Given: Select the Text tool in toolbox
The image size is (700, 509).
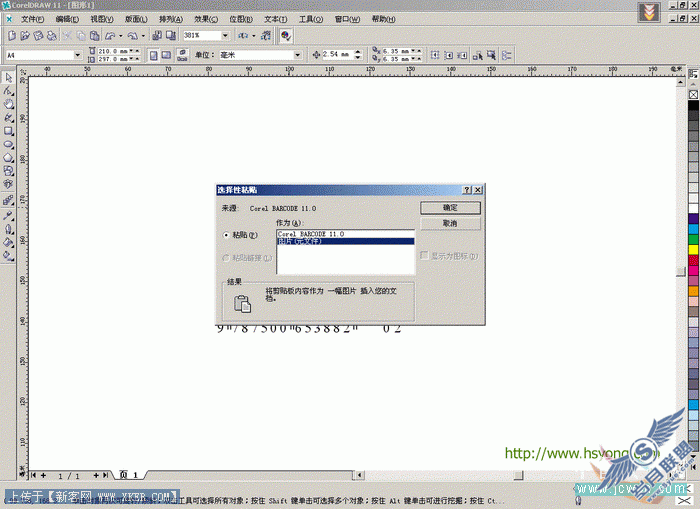Looking at the screenshot, I should pyautogui.click(x=8, y=184).
